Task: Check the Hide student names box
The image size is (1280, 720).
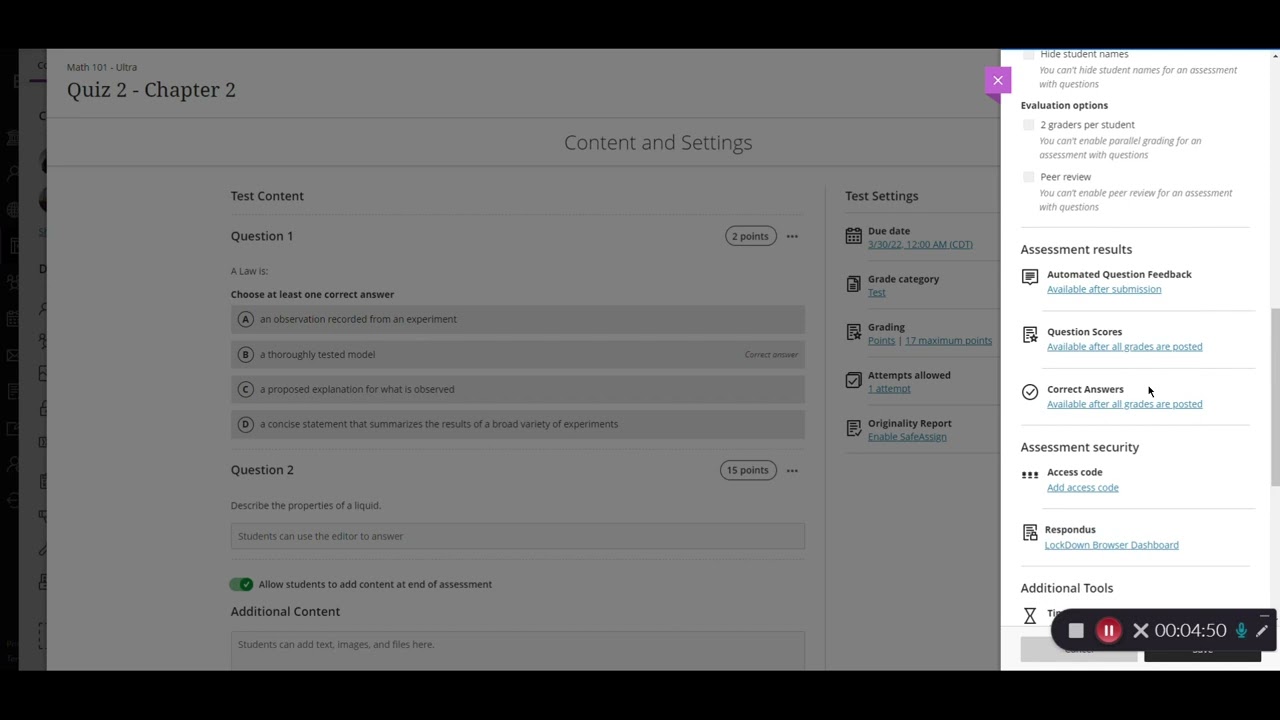Action: click(1028, 54)
